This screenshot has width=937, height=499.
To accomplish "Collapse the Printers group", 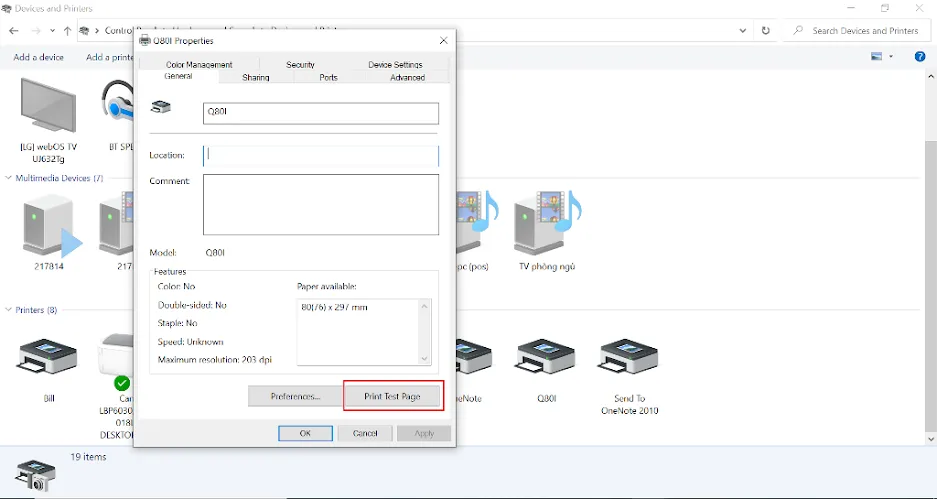I will click(x=9, y=310).
